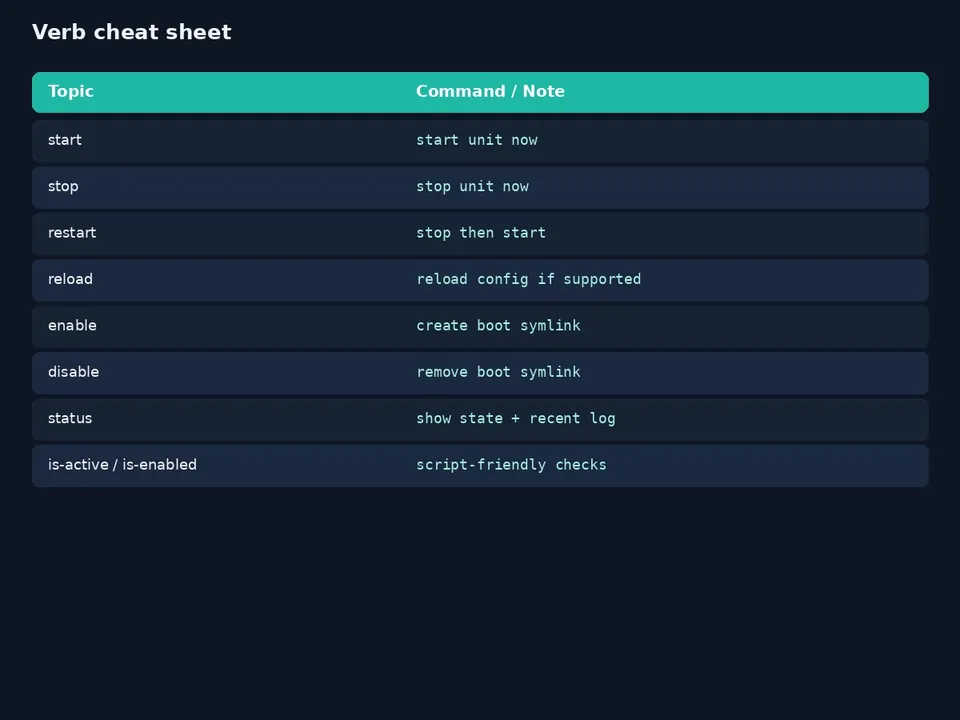Select the 'status' topic cell
Image resolution: width=960 pixels, height=720 pixels.
click(70, 419)
